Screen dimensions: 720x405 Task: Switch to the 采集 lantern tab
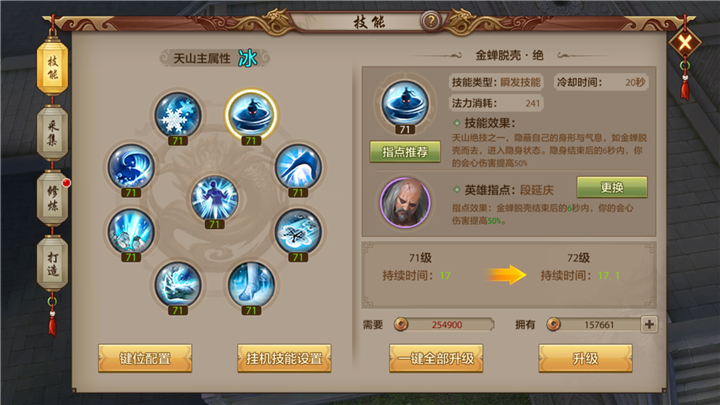tap(52, 133)
